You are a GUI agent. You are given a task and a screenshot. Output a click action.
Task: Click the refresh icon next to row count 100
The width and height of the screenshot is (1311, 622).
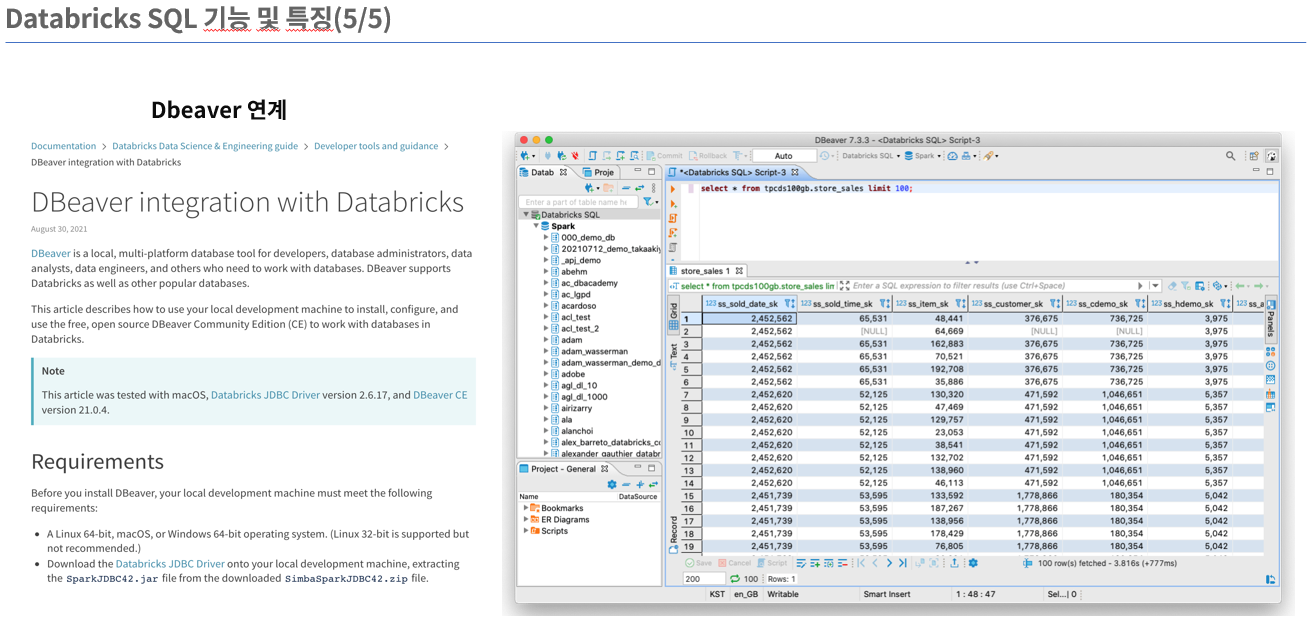coord(734,579)
